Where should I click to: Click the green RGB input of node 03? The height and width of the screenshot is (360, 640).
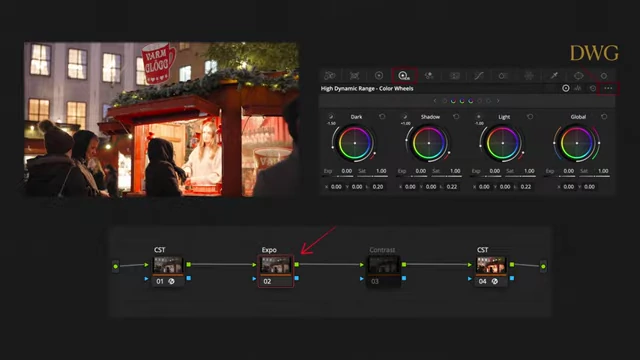tap(362, 264)
